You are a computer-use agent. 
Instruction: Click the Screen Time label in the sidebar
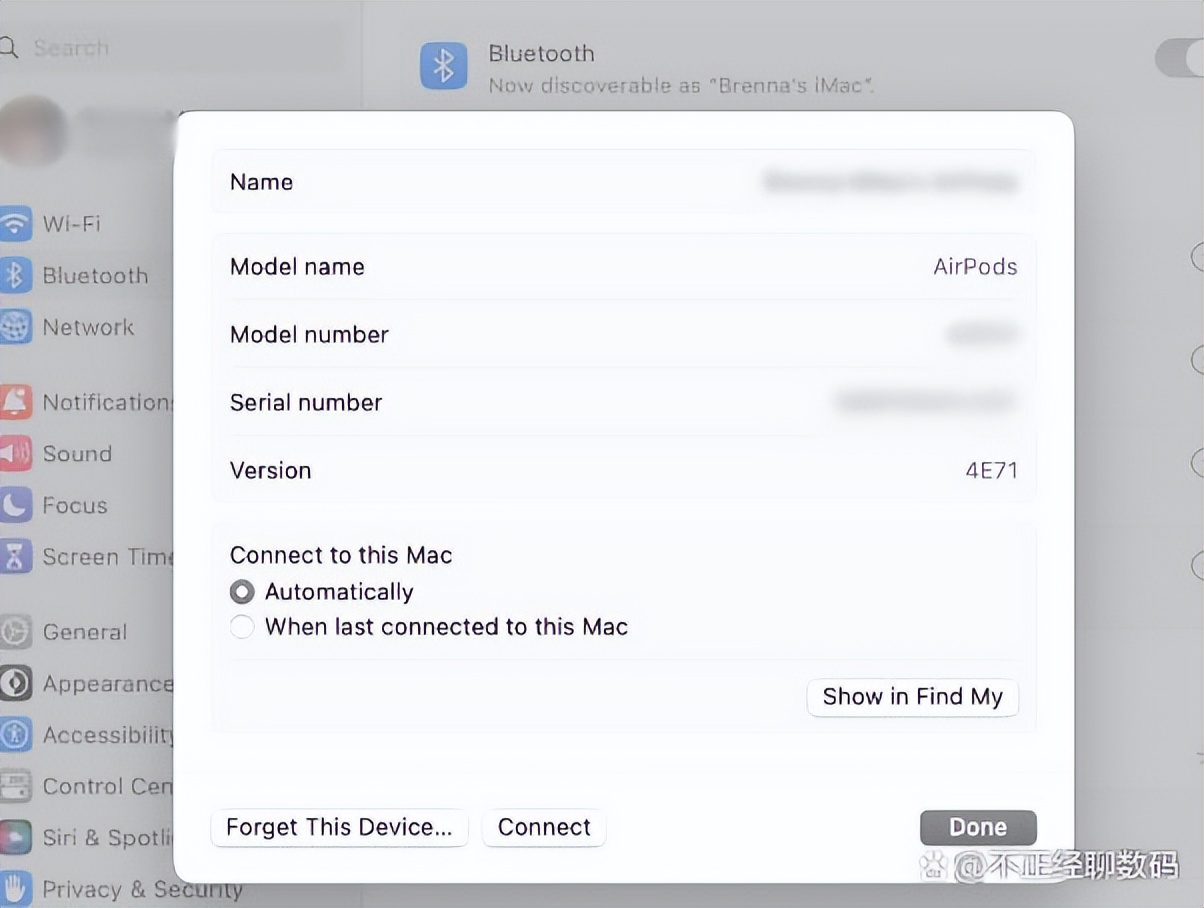108,557
